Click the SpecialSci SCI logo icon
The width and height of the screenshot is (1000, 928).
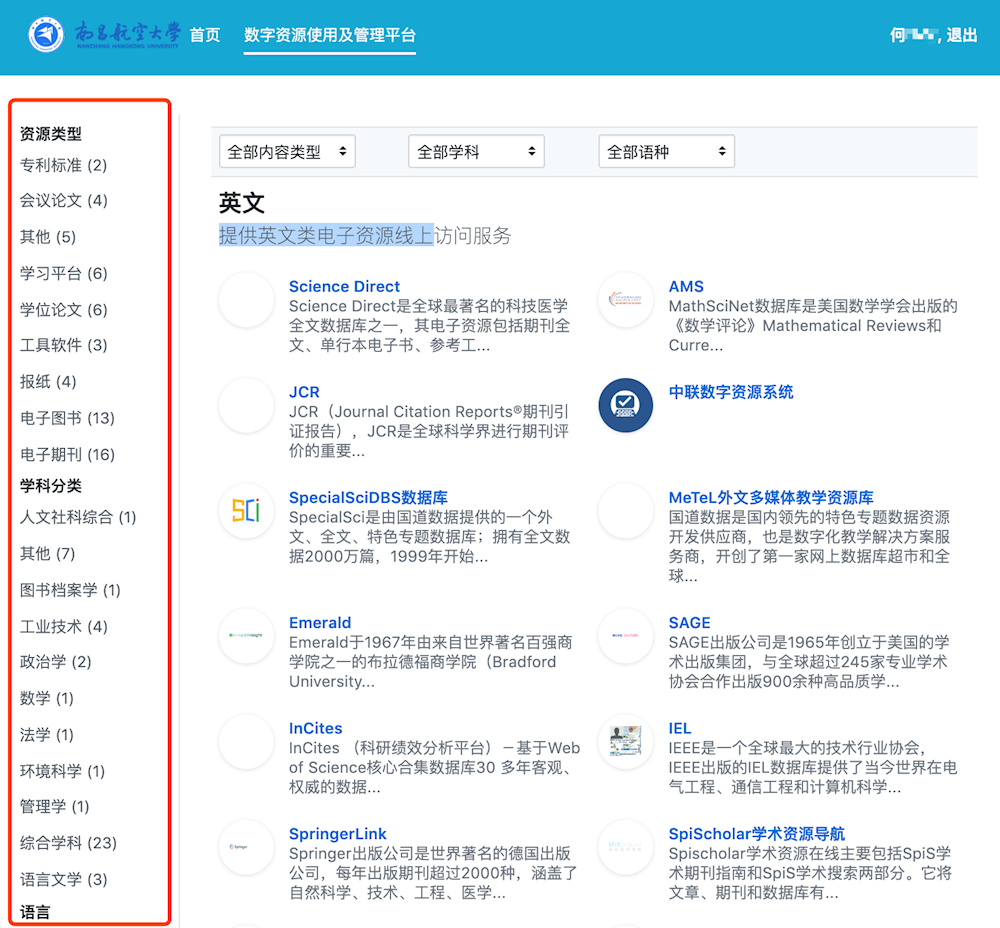[246, 510]
